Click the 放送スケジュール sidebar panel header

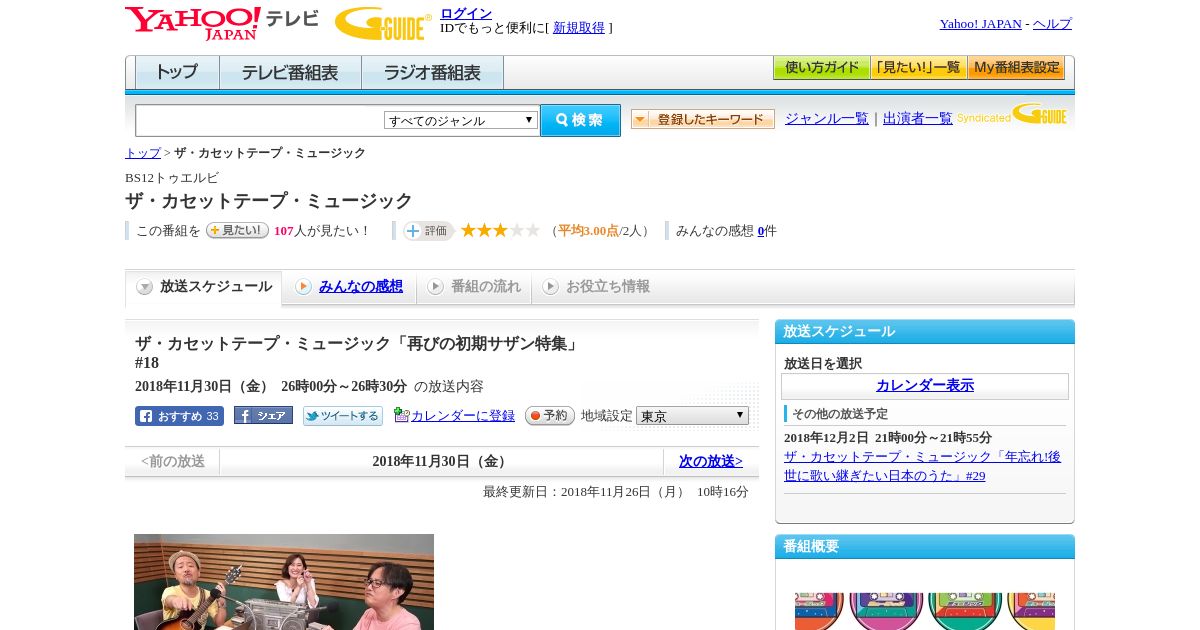pos(925,332)
